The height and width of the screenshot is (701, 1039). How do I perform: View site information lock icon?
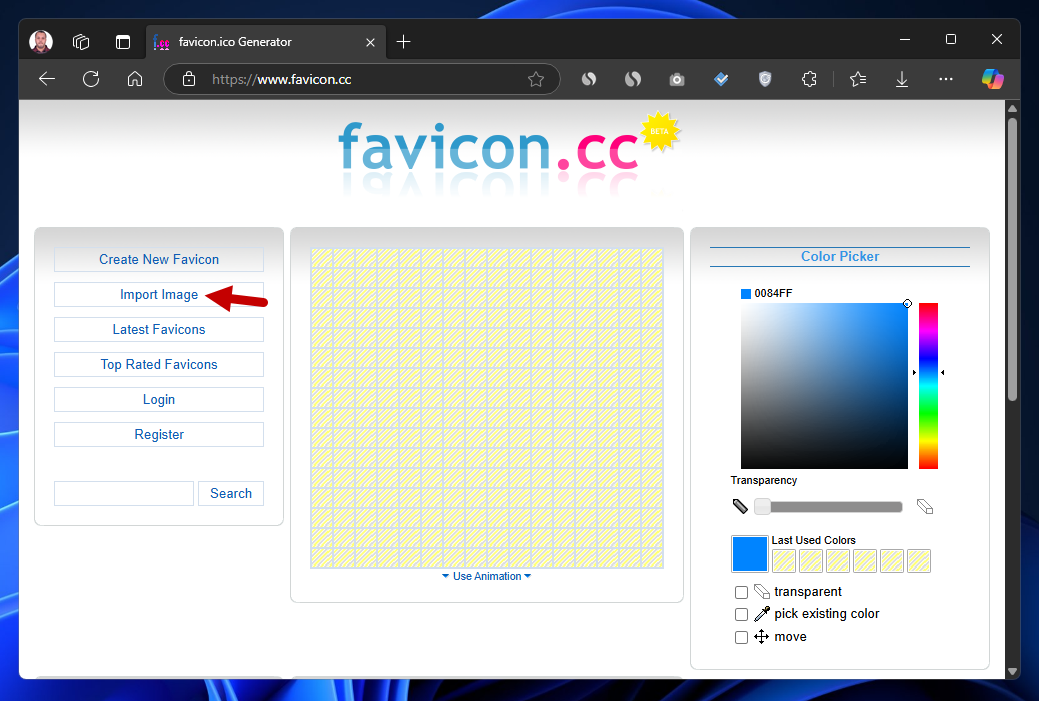point(189,80)
